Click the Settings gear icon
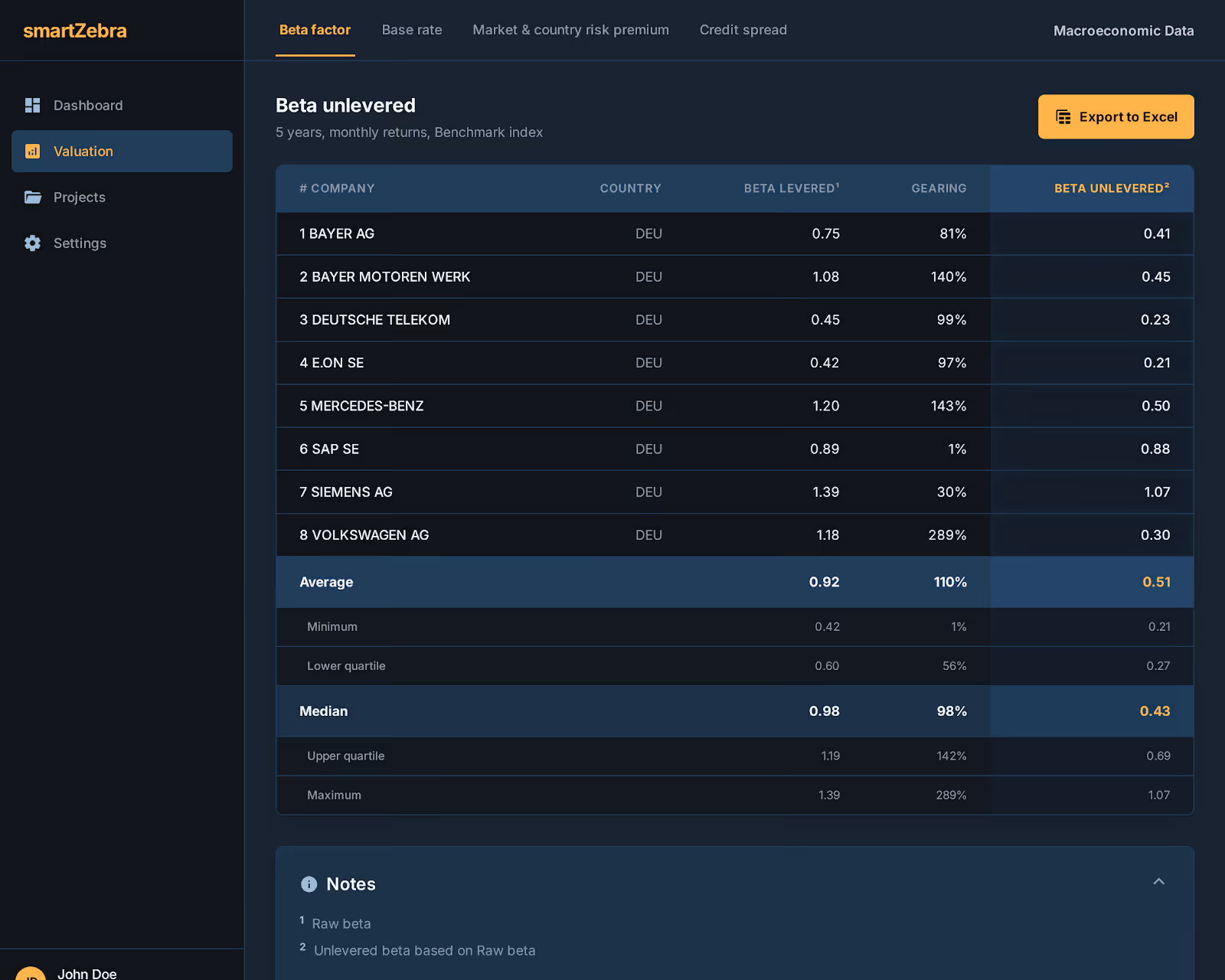 (32, 243)
